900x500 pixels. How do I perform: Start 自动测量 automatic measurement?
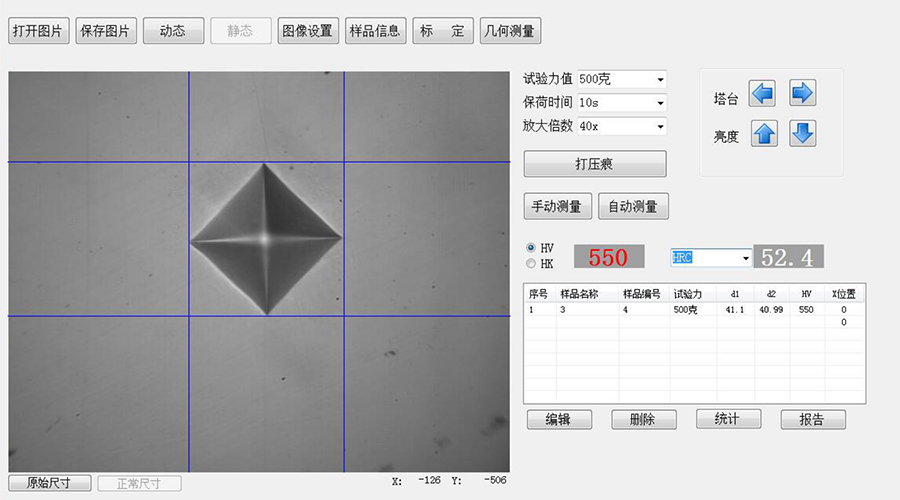(x=633, y=206)
